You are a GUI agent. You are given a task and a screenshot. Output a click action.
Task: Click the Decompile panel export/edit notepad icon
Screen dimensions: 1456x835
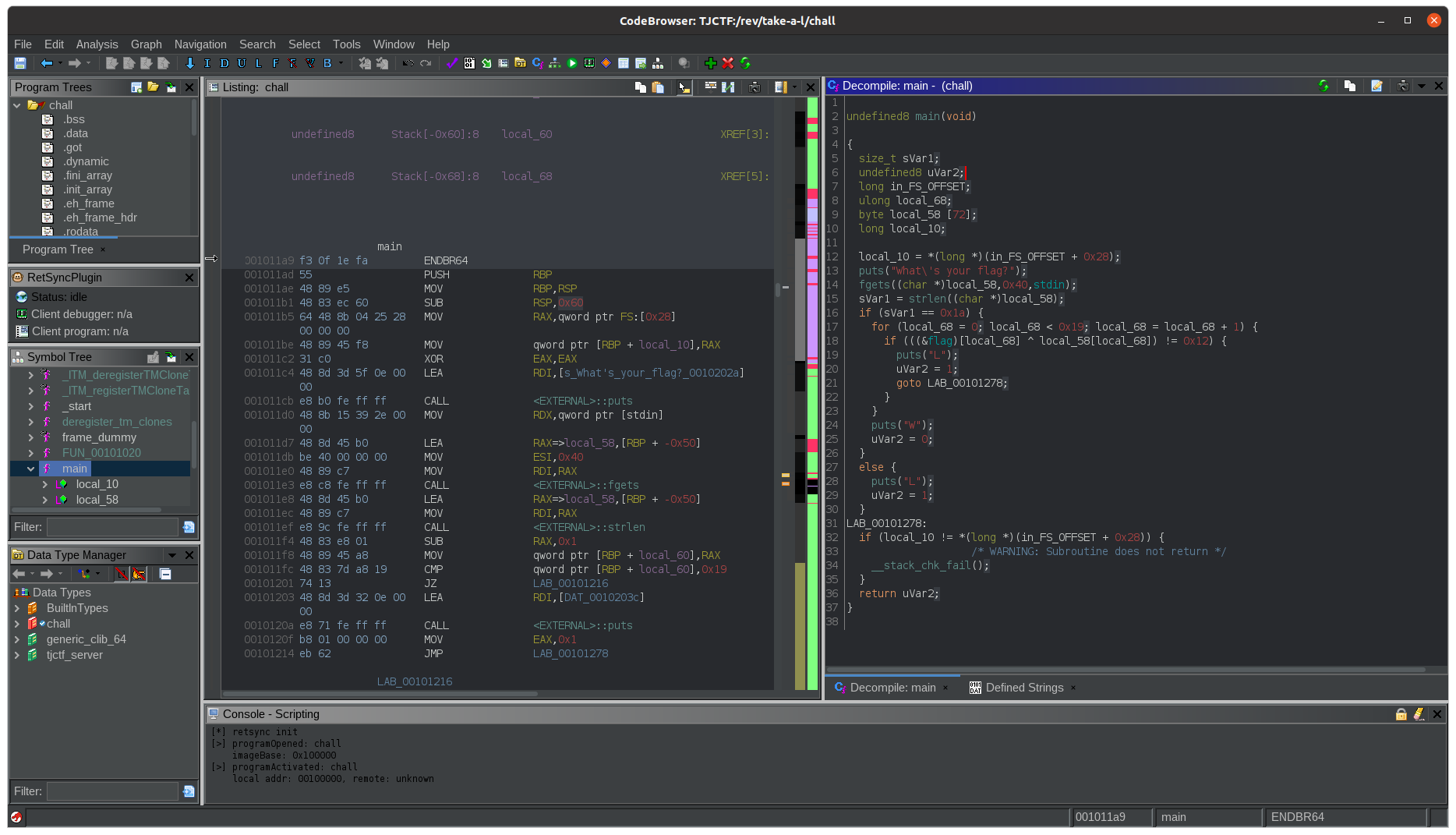(1376, 86)
